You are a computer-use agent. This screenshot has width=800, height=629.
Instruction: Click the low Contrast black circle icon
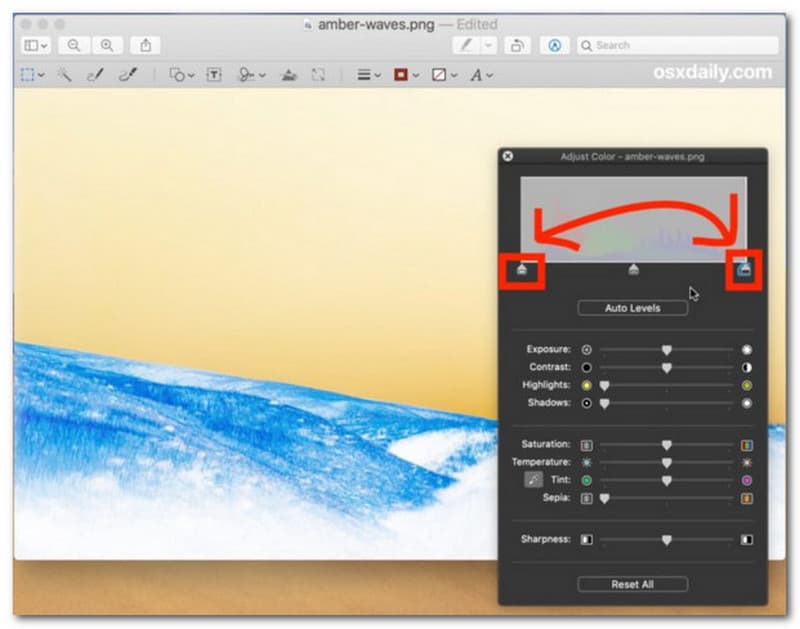(587, 367)
